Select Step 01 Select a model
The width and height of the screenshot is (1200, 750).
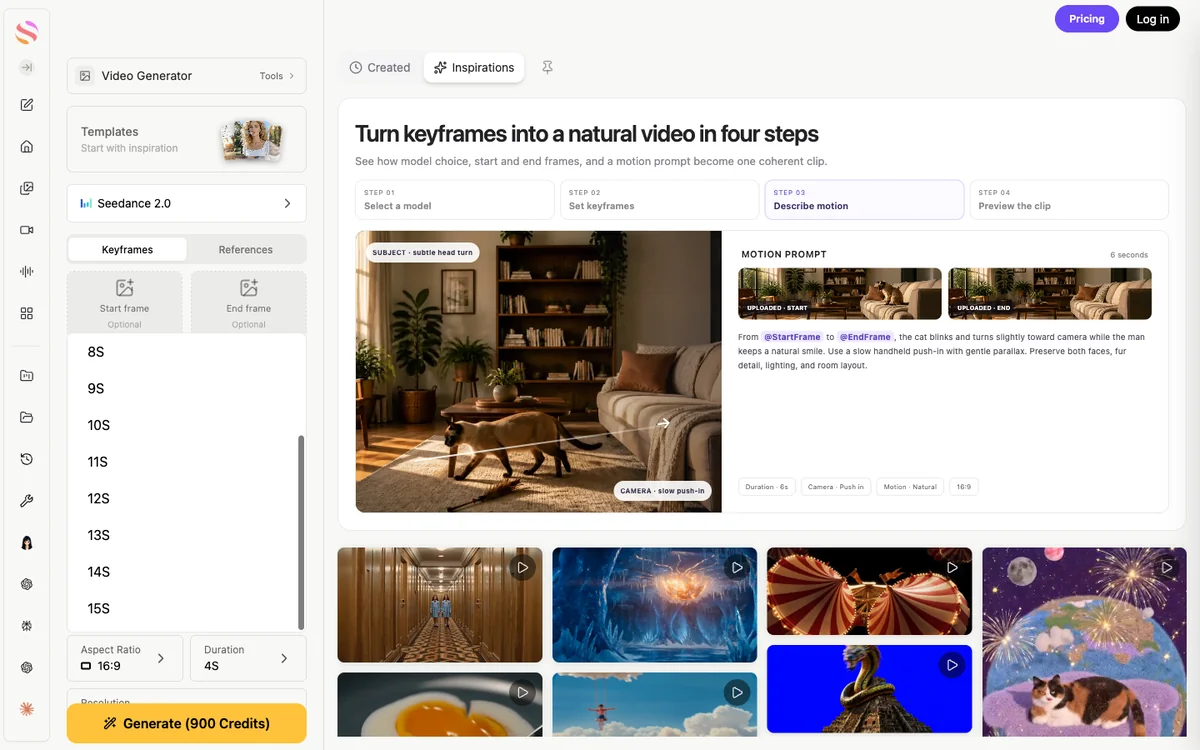455,200
